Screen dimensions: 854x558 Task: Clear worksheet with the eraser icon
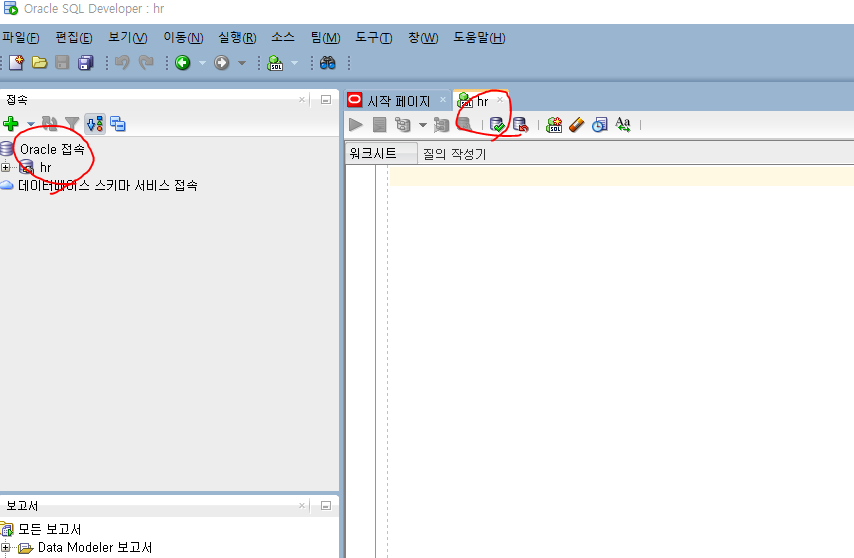[x=576, y=125]
